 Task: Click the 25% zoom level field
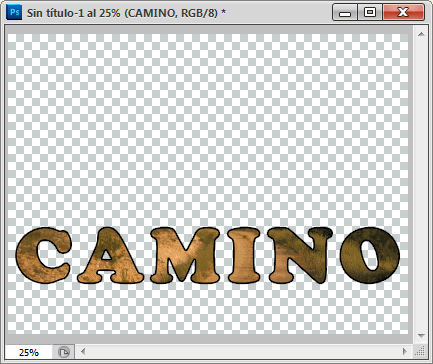point(29,352)
